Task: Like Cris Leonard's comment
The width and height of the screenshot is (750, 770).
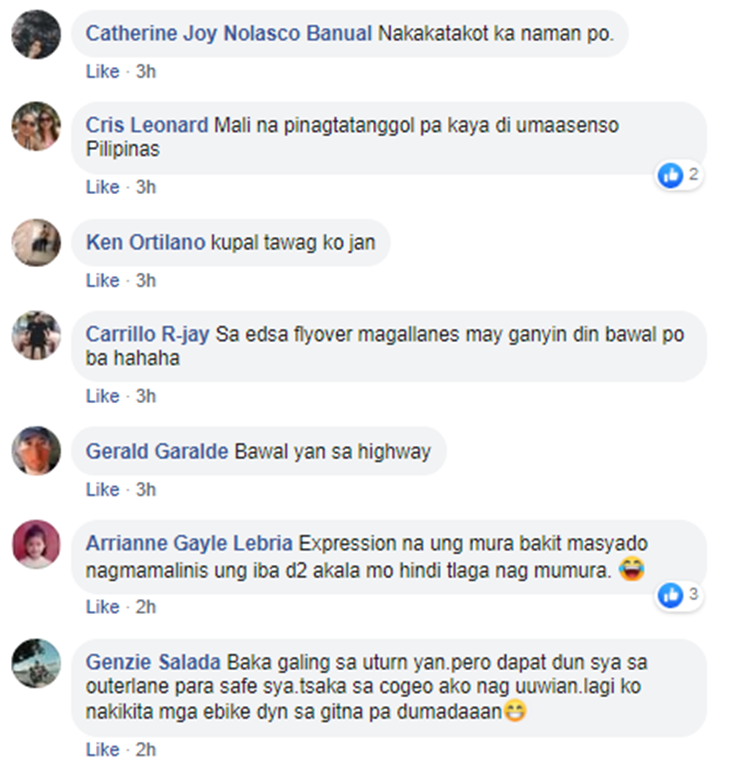Action: pos(103,187)
